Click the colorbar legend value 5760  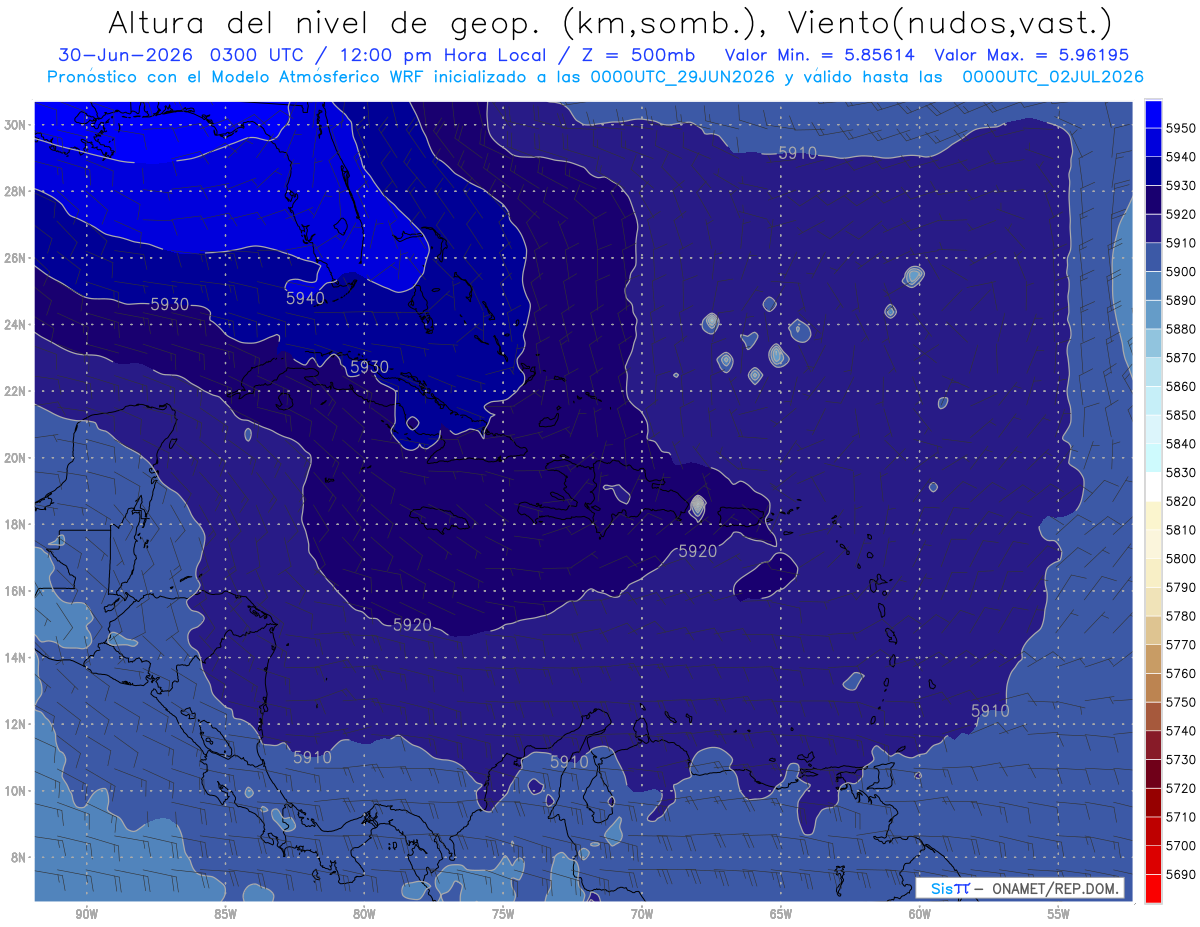coord(1181,673)
